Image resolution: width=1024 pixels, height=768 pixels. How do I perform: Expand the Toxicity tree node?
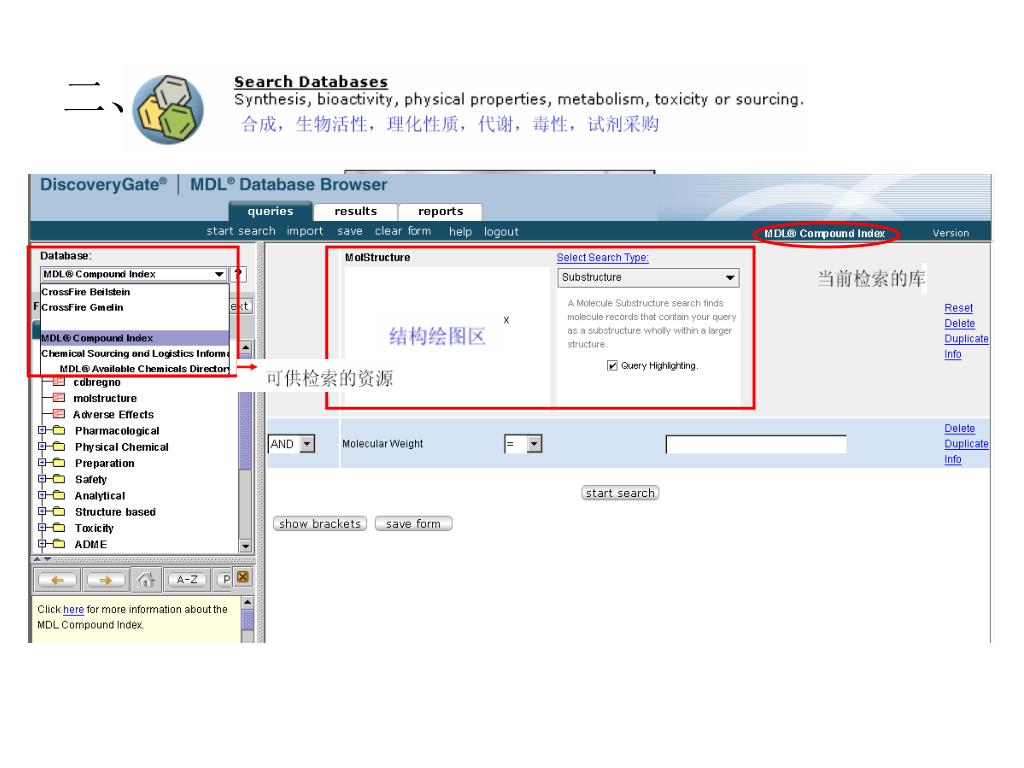[x=42, y=528]
